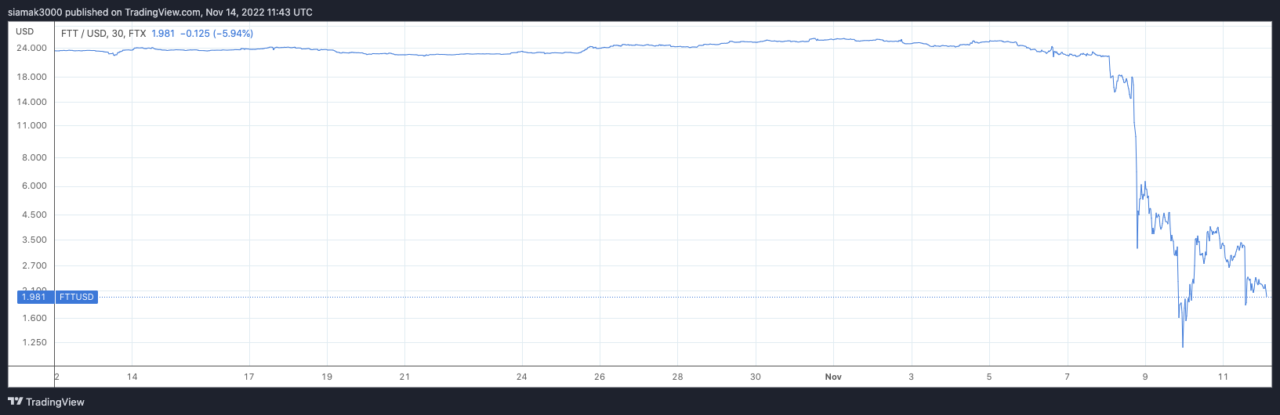Click the '11' date label on the time axis
This screenshot has height=415, width=1280.
pyautogui.click(x=1223, y=377)
